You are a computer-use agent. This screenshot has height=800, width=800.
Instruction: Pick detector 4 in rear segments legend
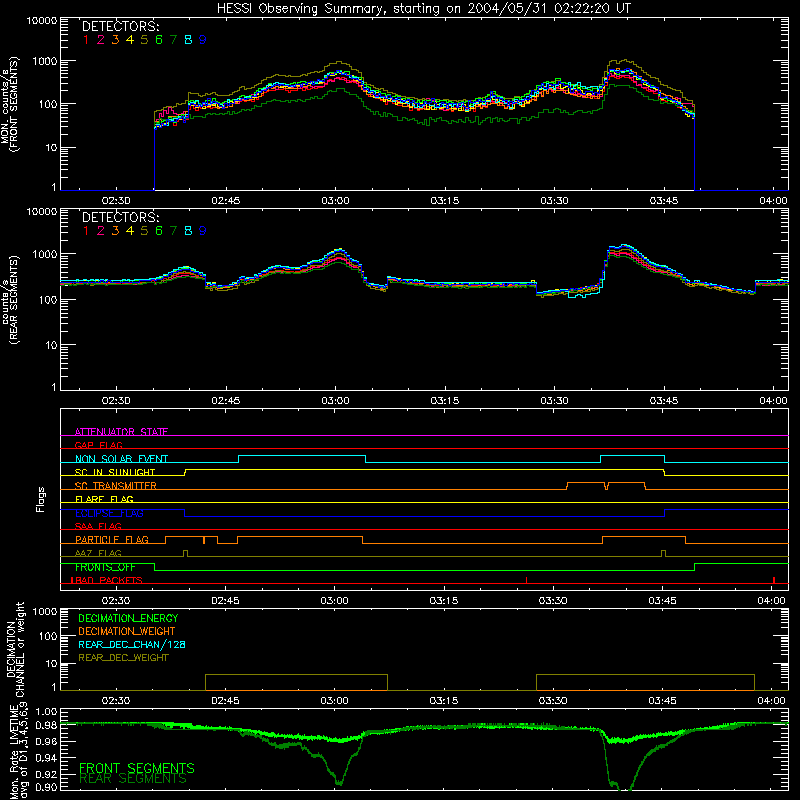(x=130, y=231)
